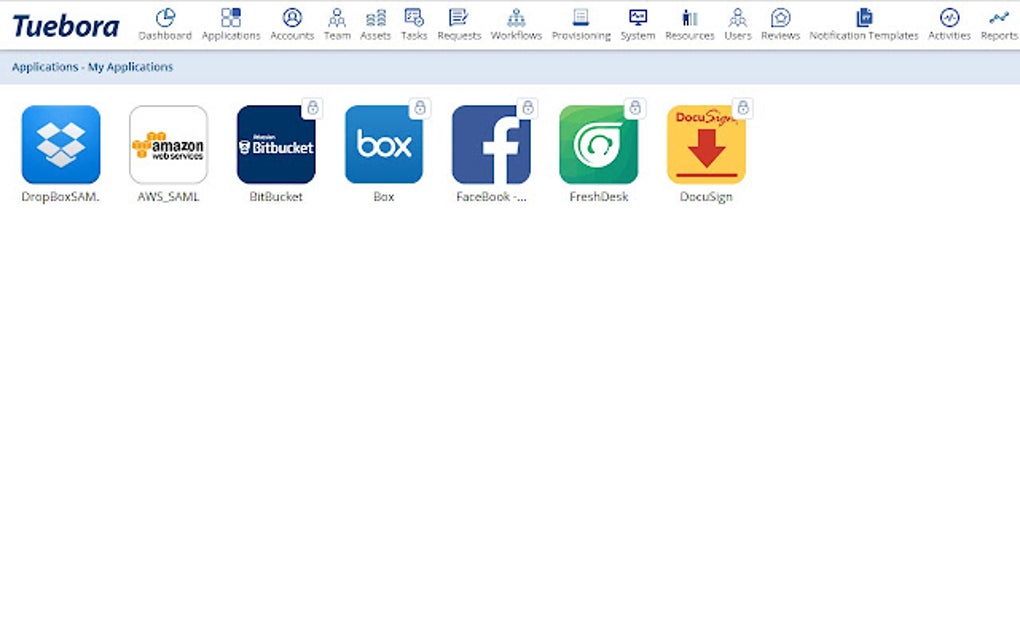Viewport: 1020px width, 638px height.
Task: Click the Box label under the tile
Action: pos(384,196)
